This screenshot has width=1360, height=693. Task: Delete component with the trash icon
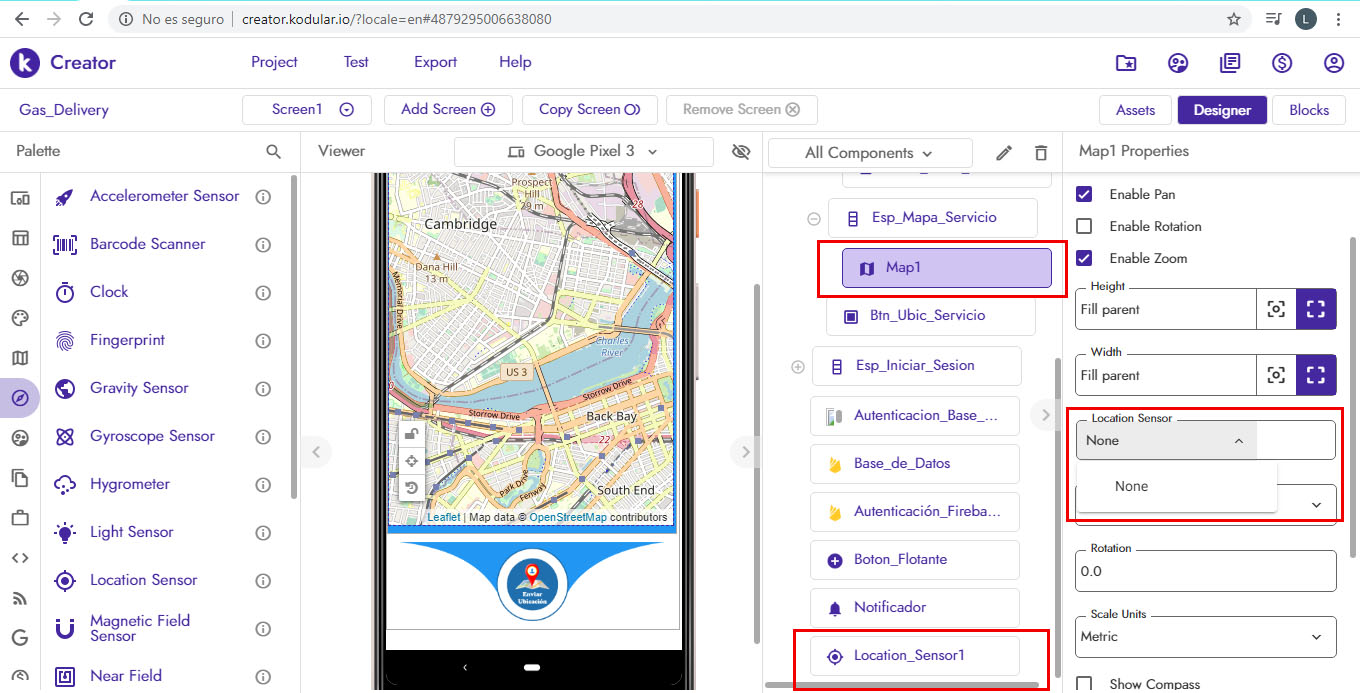[x=1040, y=151]
